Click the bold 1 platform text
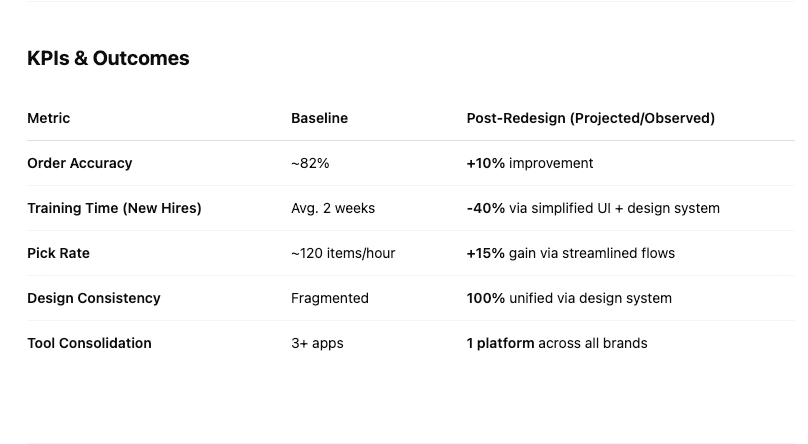 (x=500, y=344)
